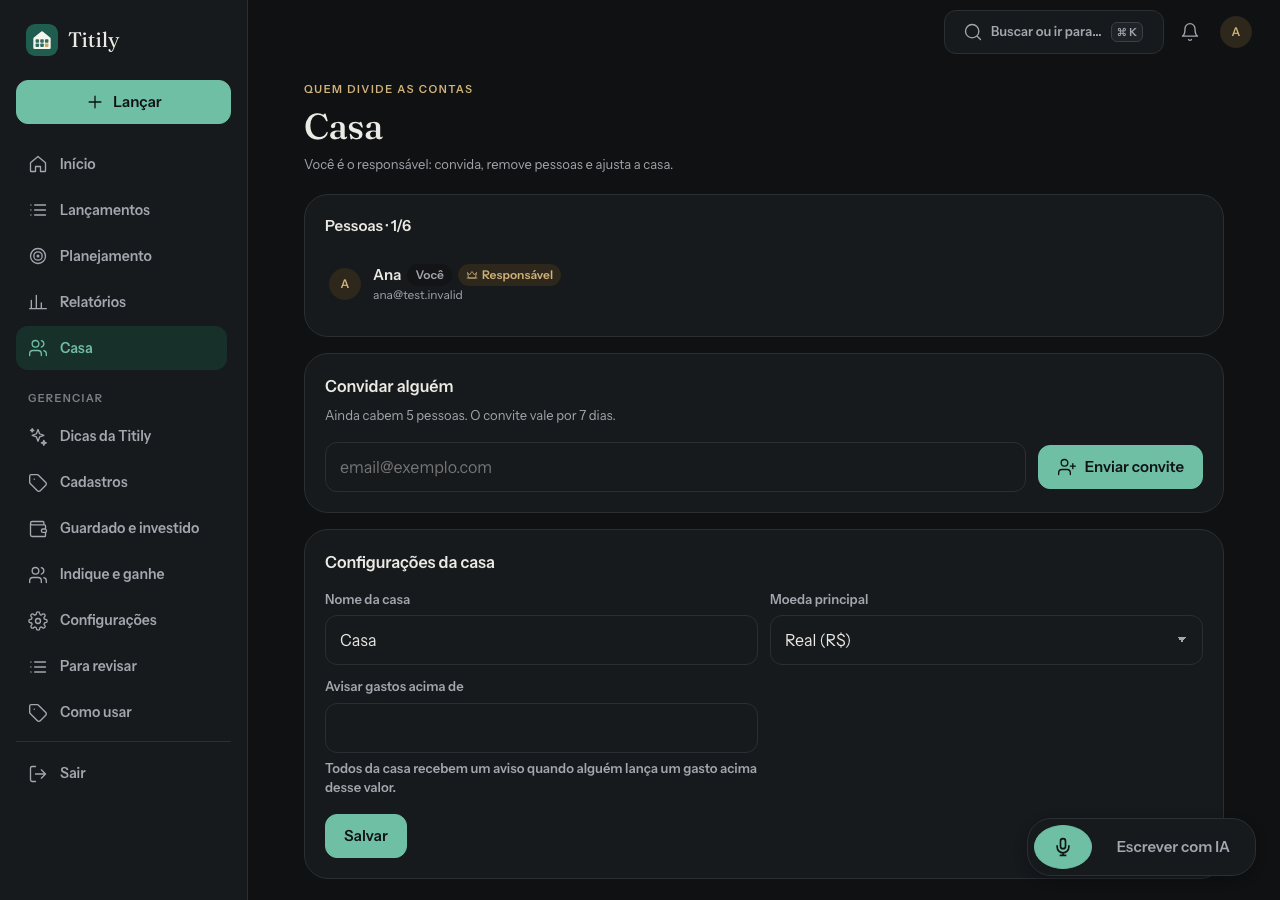Click the ⌘K shortcut badge
This screenshot has height=900, width=1280.
point(1127,32)
